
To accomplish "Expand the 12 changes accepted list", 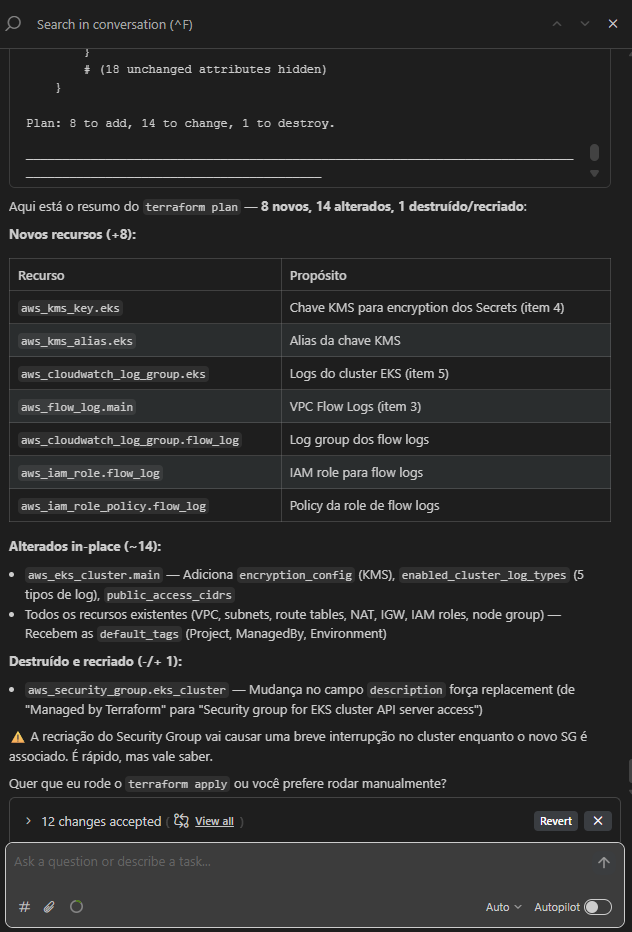I will pyautogui.click(x=28, y=821).
